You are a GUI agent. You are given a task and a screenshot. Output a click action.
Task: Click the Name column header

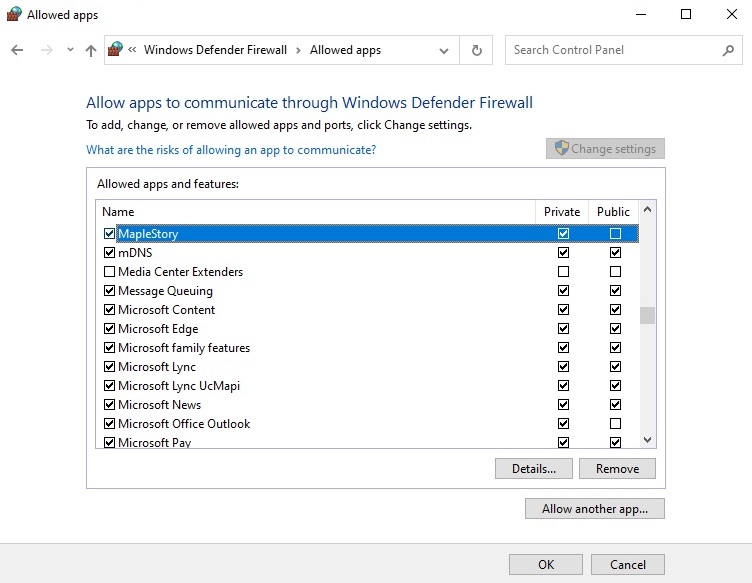point(118,212)
